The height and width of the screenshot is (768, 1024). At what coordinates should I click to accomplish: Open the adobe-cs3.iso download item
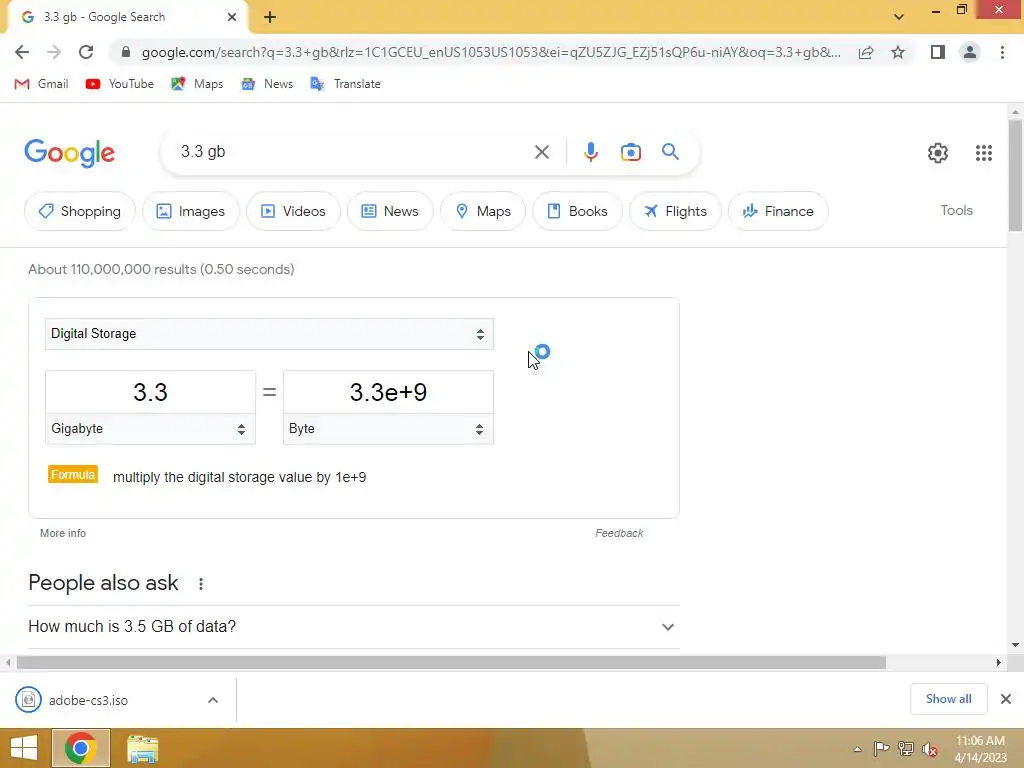[x=88, y=700]
